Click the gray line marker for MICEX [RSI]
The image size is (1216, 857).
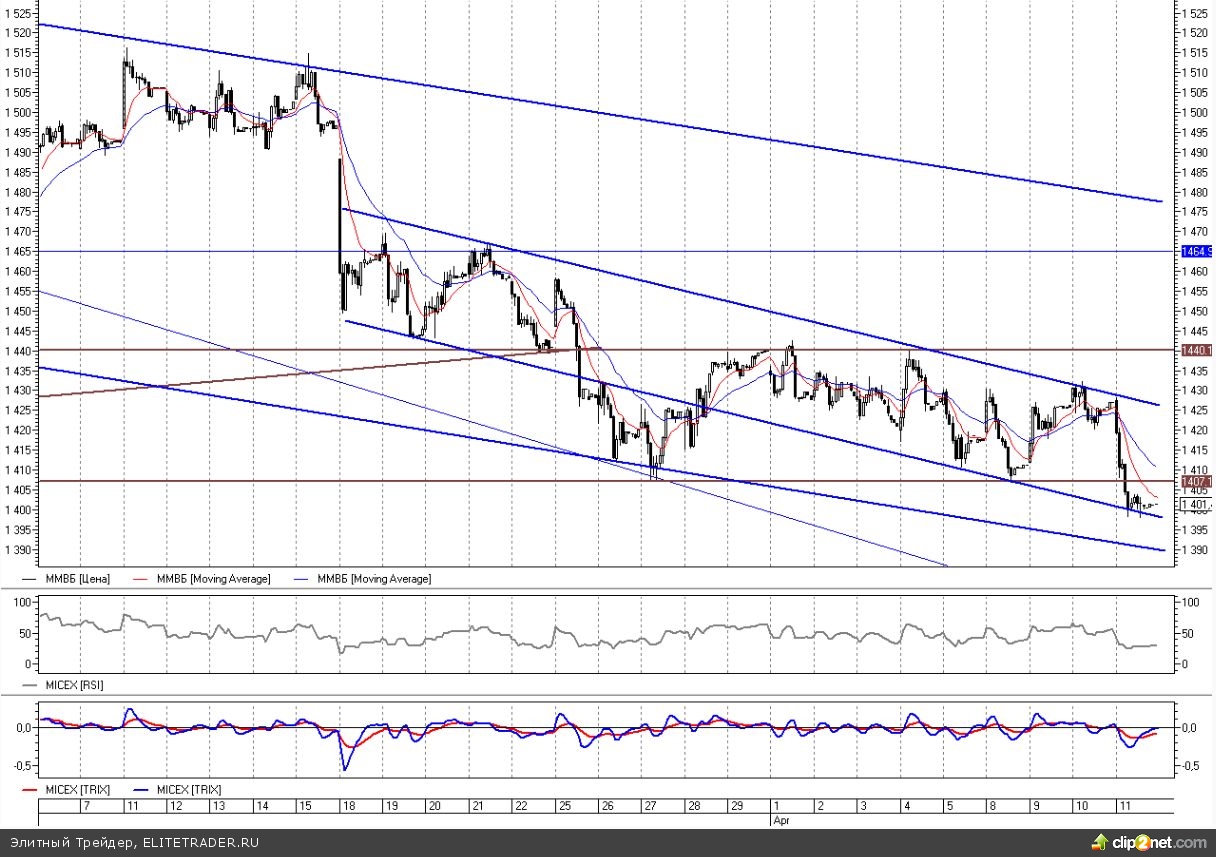click(29, 685)
